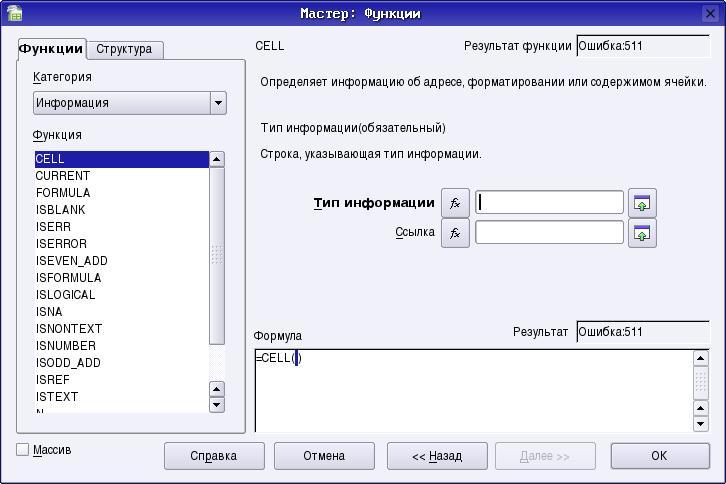The height and width of the screenshot is (484, 726).
Task: Select ISNA in function list
Action: pyautogui.click(x=122, y=312)
